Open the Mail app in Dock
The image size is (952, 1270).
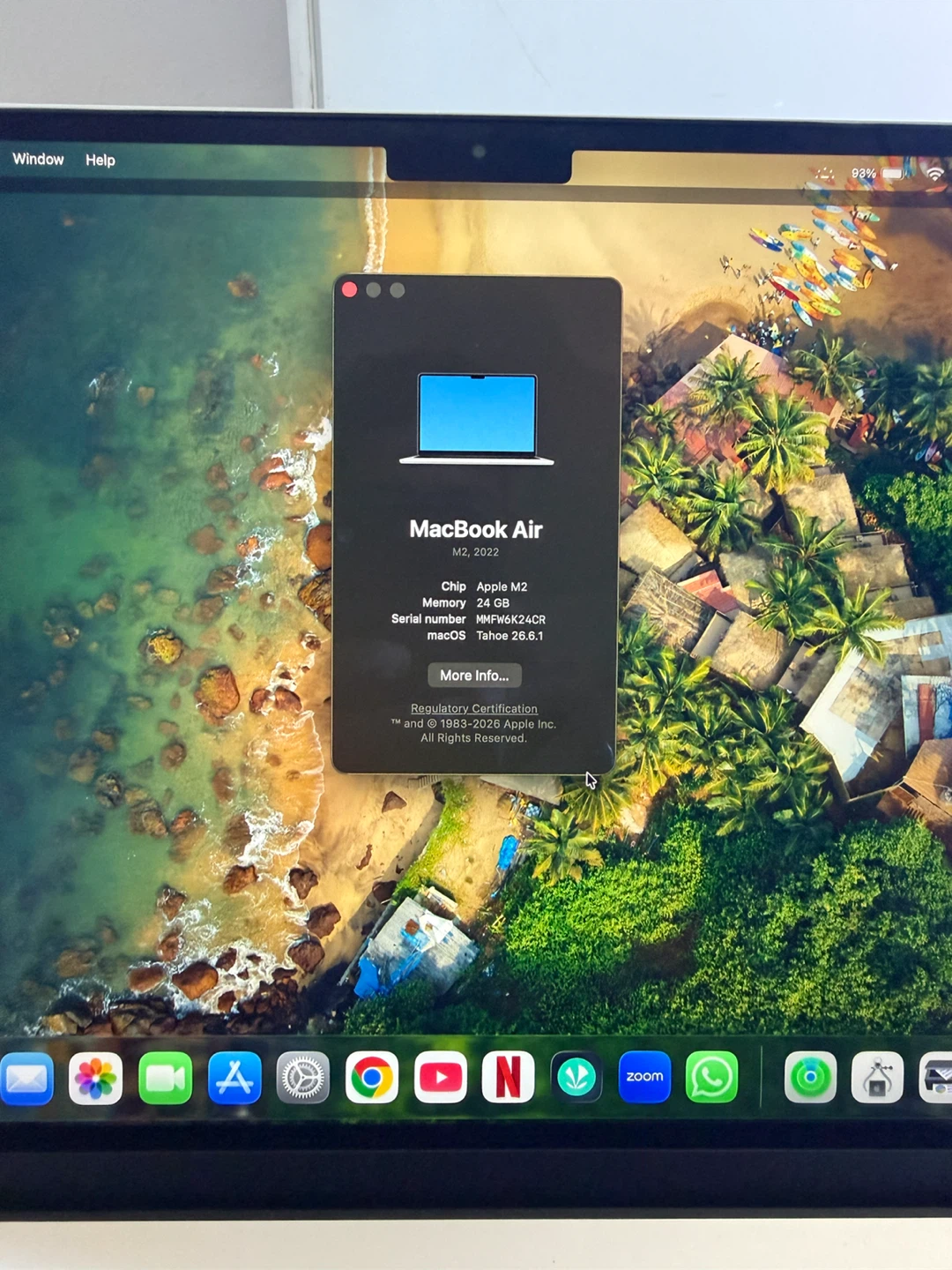tap(26, 1078)
